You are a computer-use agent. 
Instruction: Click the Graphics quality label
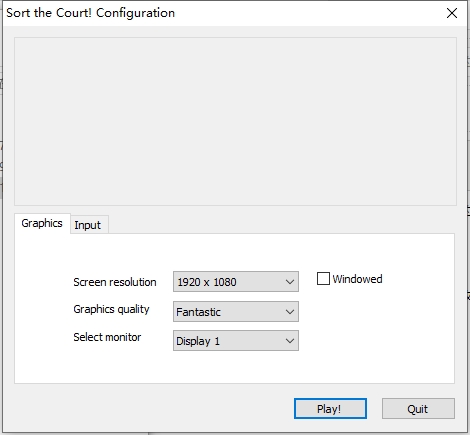[111, 309]
